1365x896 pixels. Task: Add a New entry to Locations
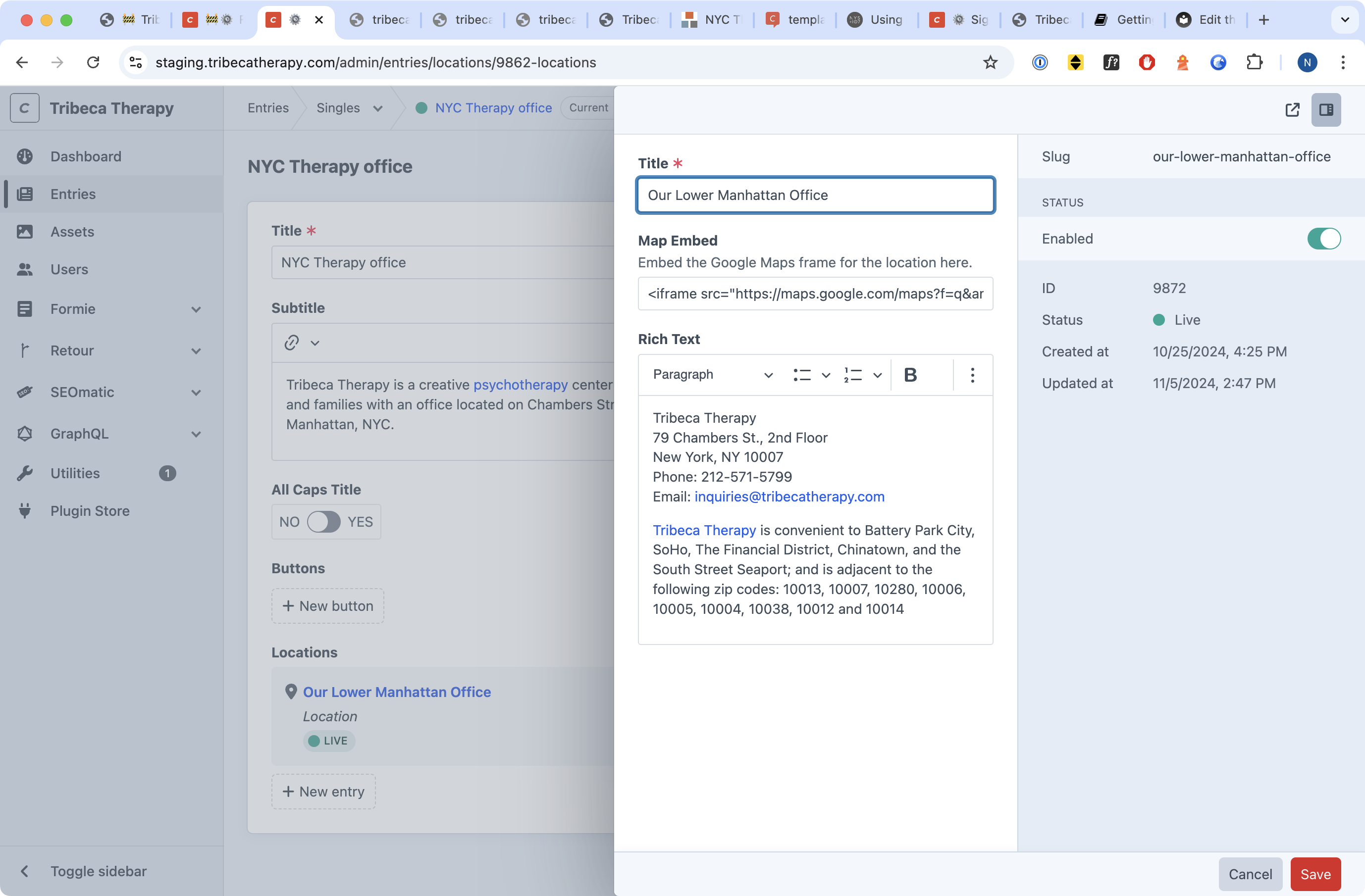coord(323,792)
